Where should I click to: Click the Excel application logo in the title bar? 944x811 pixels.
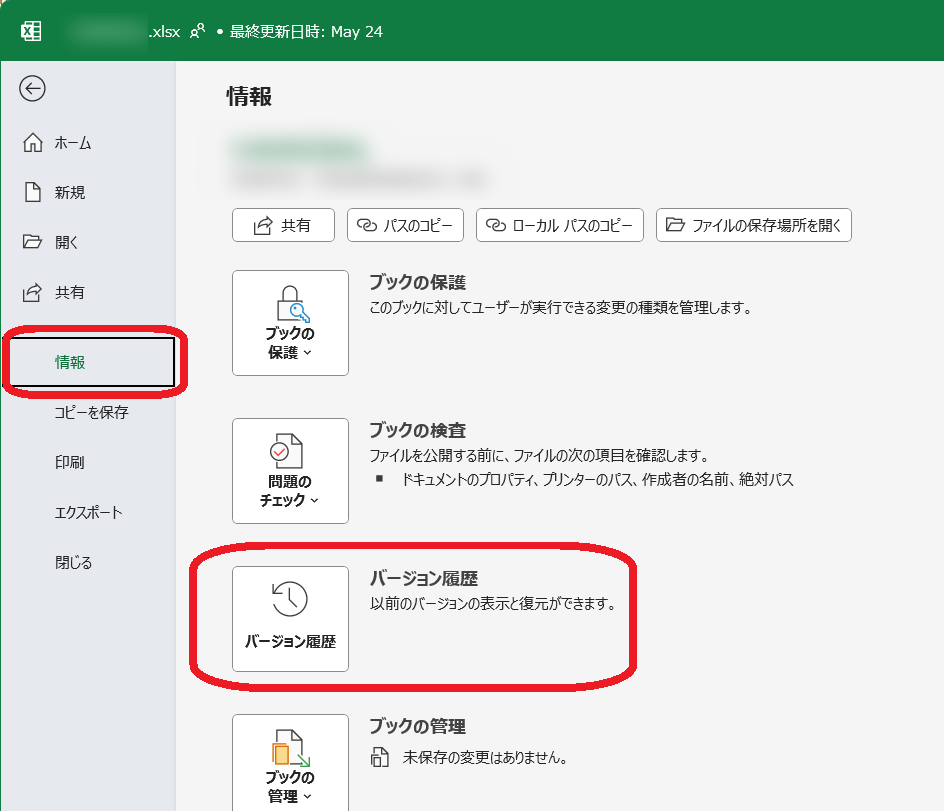pos(30,31)
